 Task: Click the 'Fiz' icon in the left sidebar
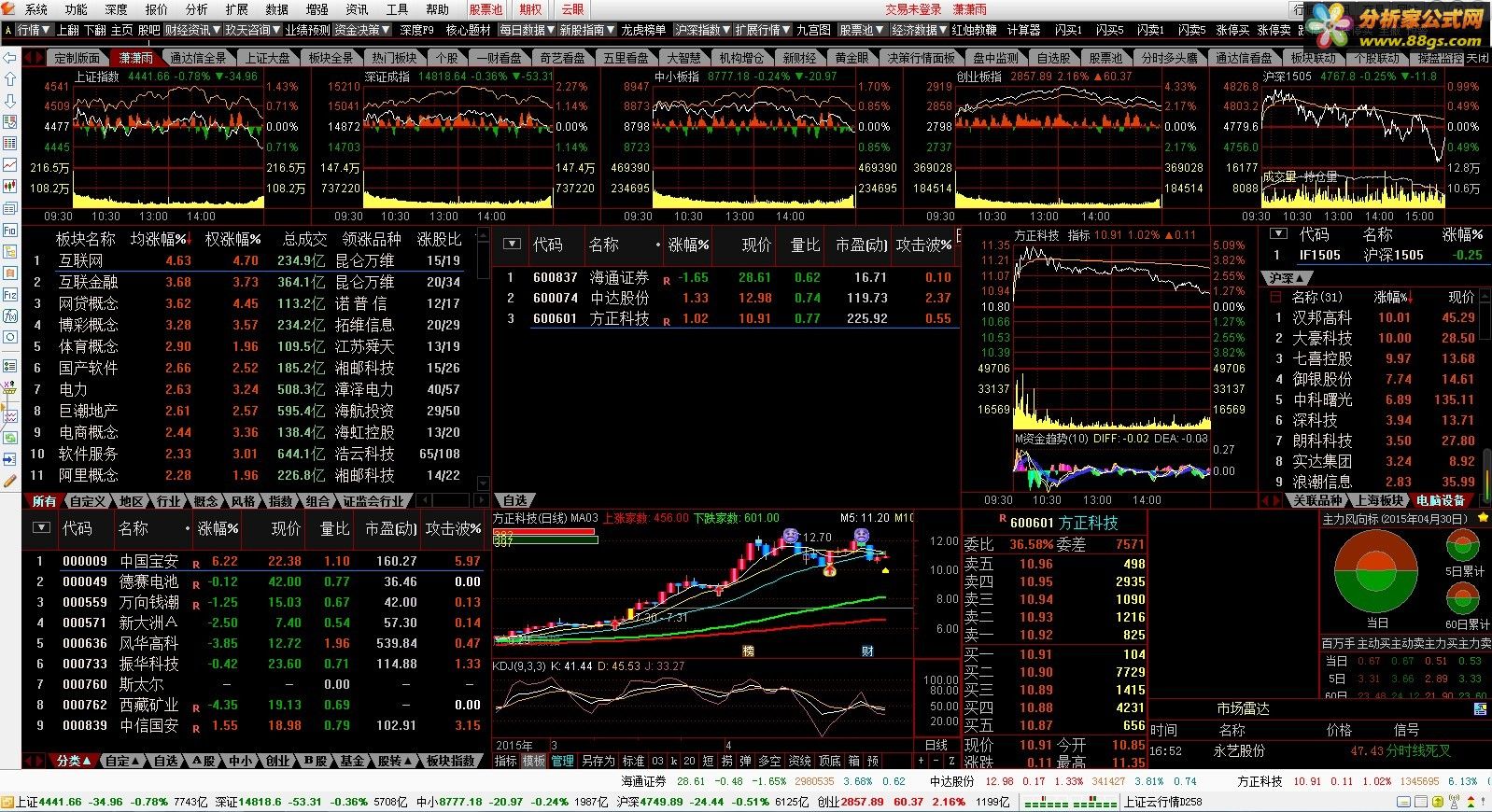tap(10, 294)
